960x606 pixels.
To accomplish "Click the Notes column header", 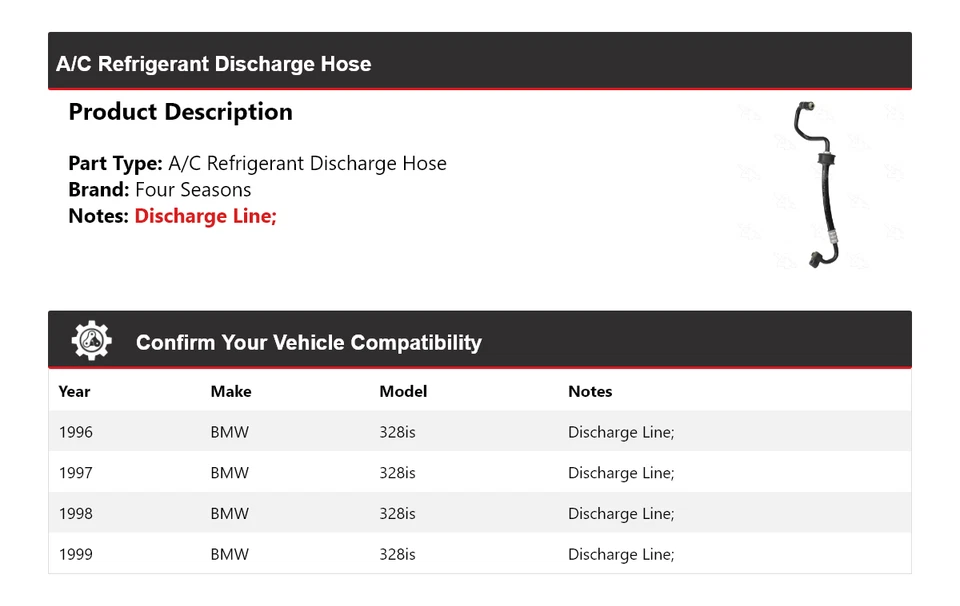I will point(590,391).
